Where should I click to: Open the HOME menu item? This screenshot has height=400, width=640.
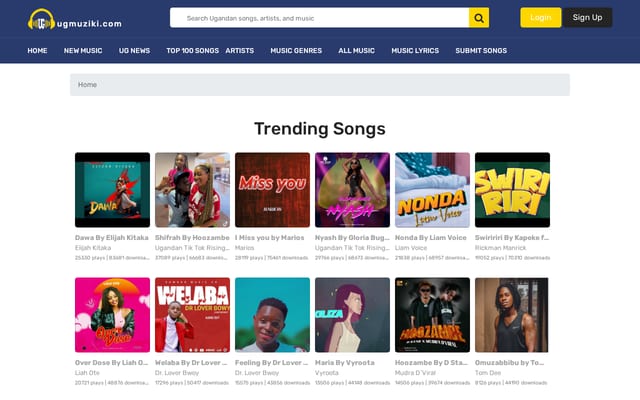point(37,51)
